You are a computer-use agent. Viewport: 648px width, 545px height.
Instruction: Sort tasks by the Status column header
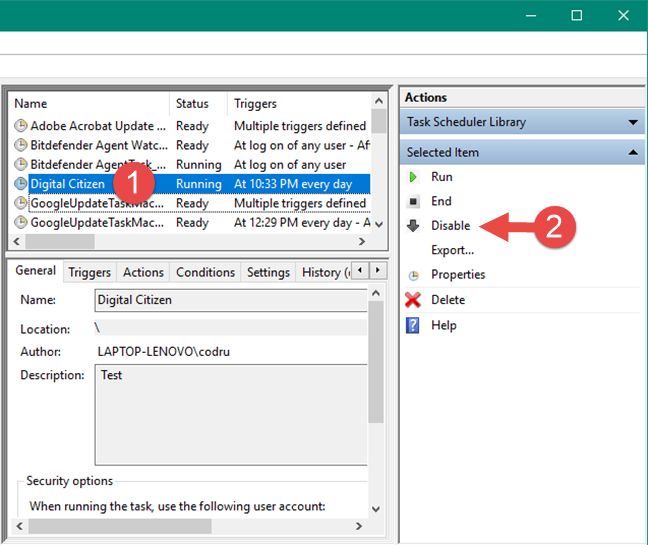tap(198, 104)
